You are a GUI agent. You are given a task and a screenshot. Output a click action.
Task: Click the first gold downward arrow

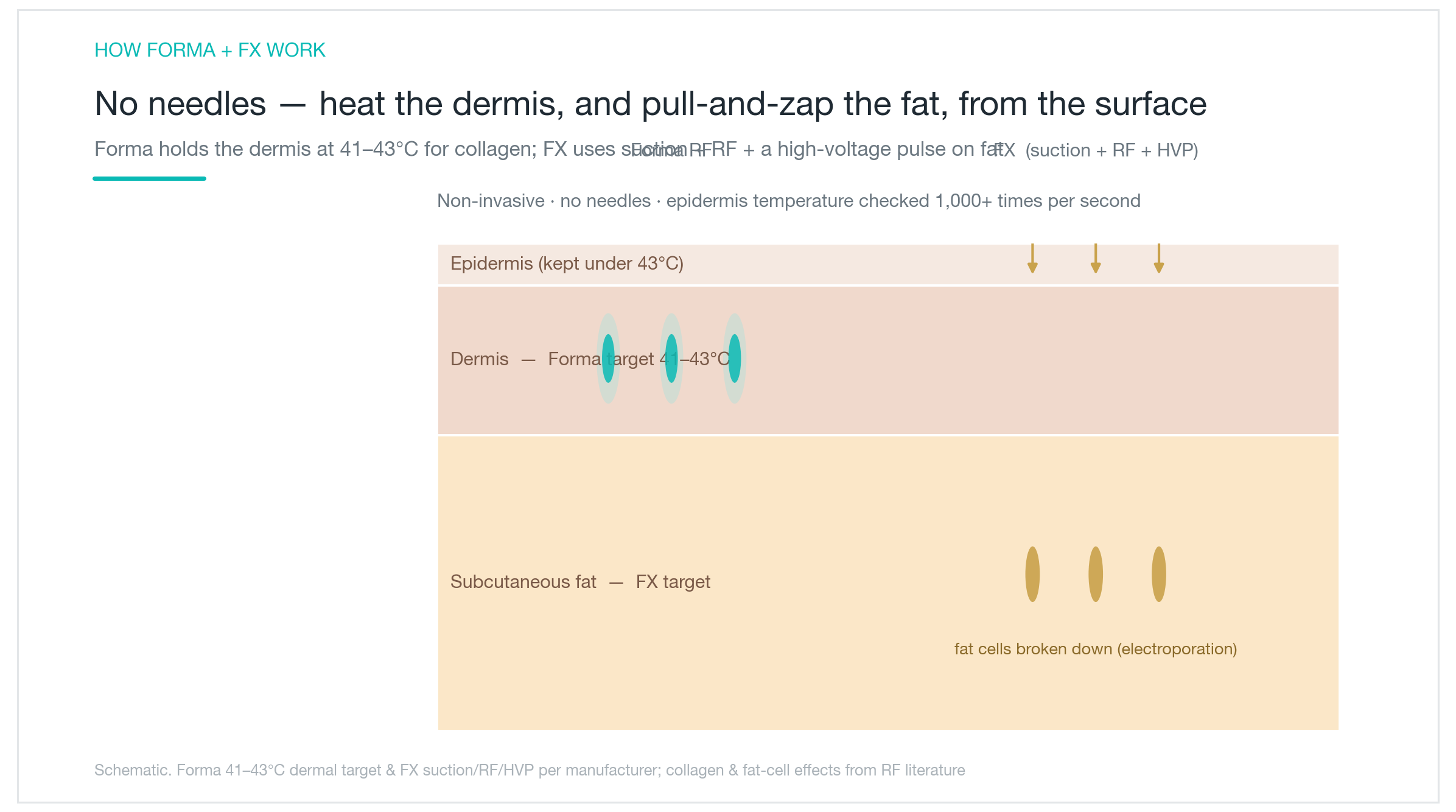click(x=1032, y=258)
